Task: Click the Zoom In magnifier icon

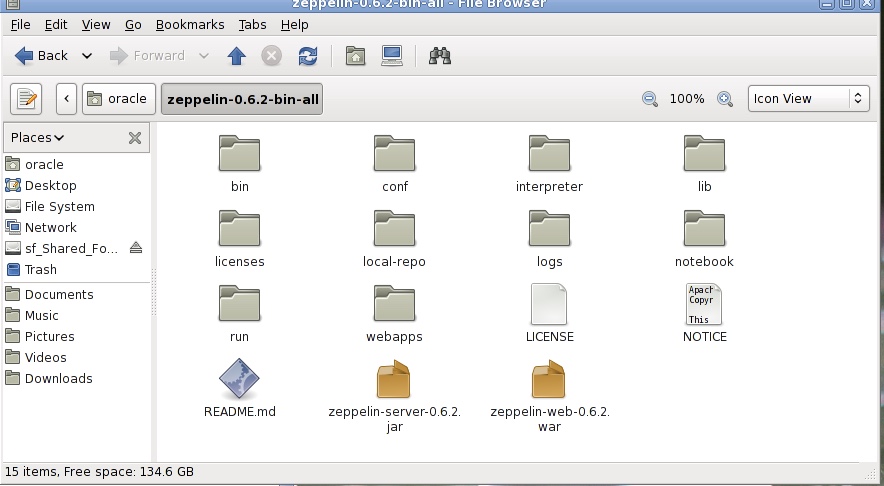Action: click(x=725, y=99)
